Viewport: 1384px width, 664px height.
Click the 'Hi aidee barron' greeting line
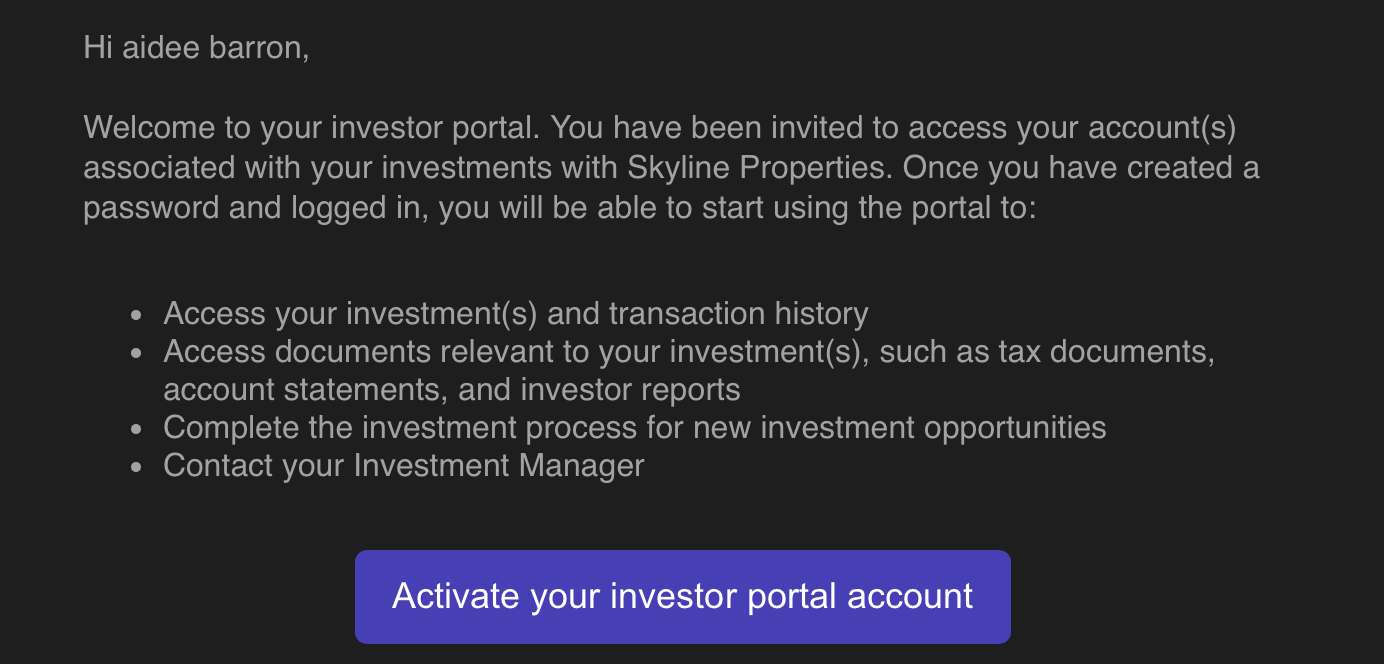pyautogui.click(x=197, y=47)
